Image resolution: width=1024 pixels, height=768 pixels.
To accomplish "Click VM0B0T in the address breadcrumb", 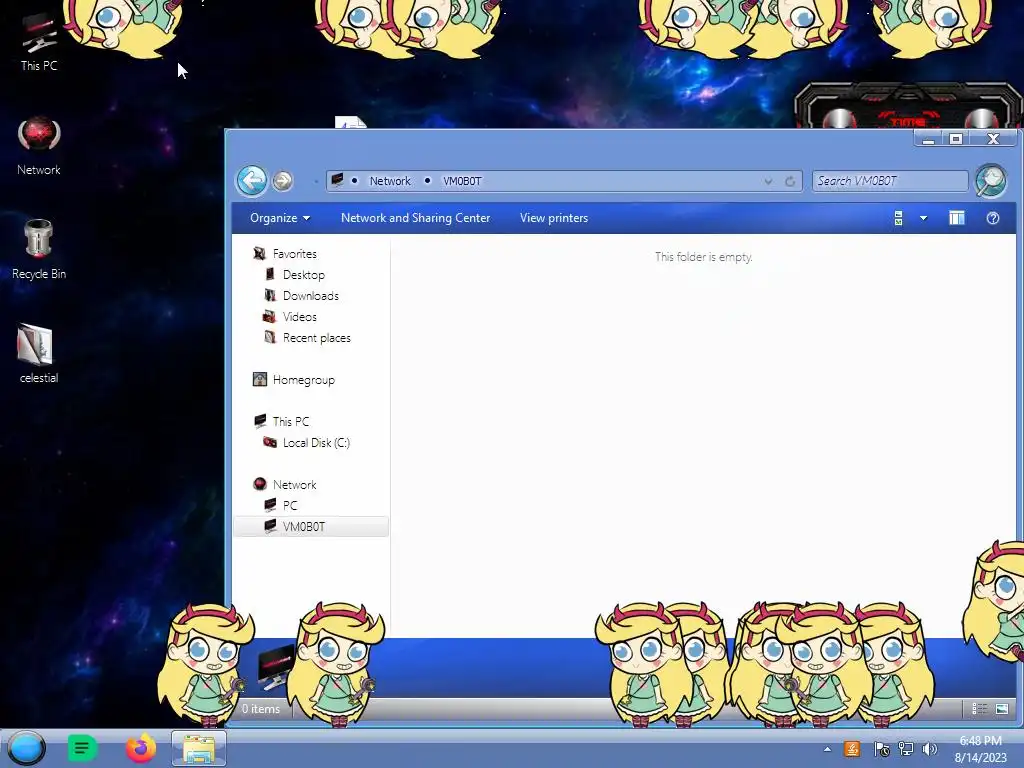I will (x=462, y=181).
